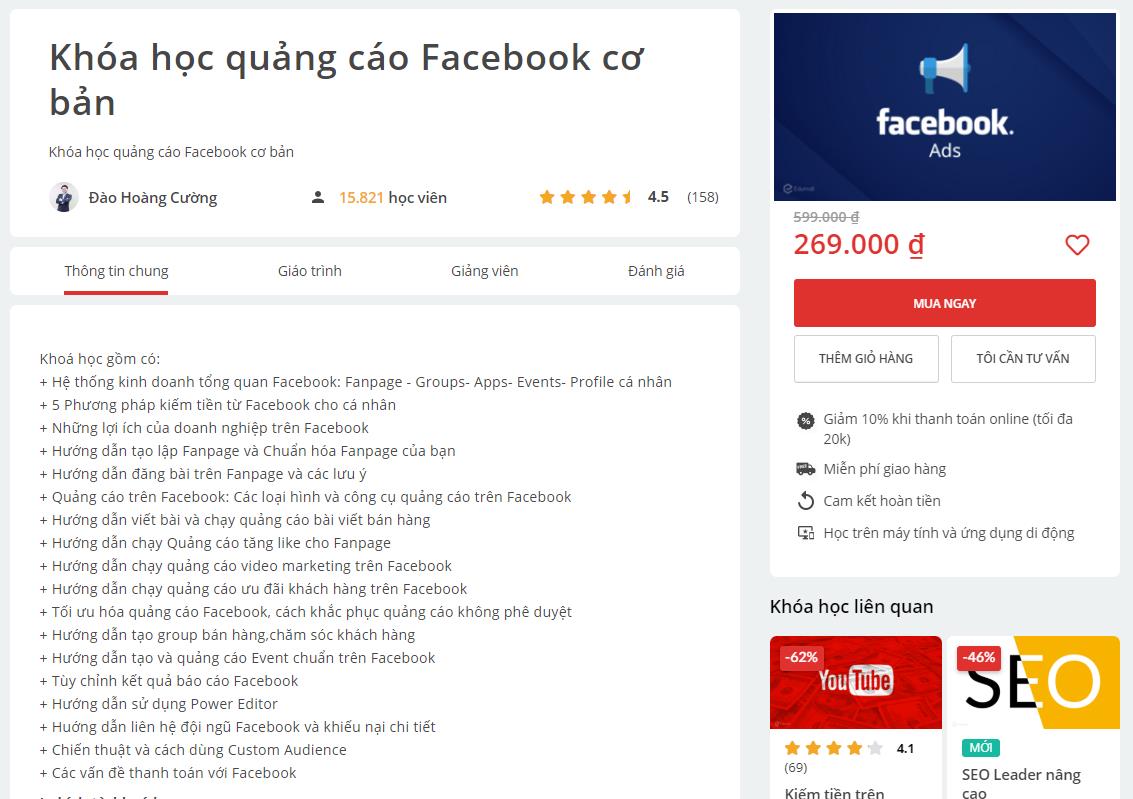Click the computer and mobile learning icon
1133x799 pixels.
(805, 532)
